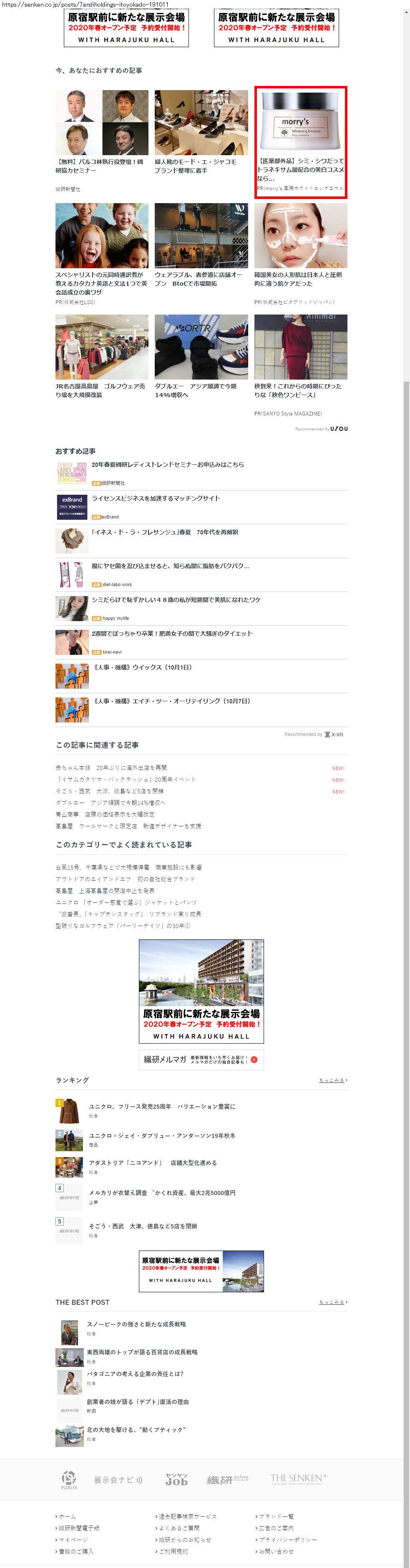Screen dimensions: 410x1568
Task: Open 《人事・機構》ウィックス(10月1日) article
Action: coord(142,667)
